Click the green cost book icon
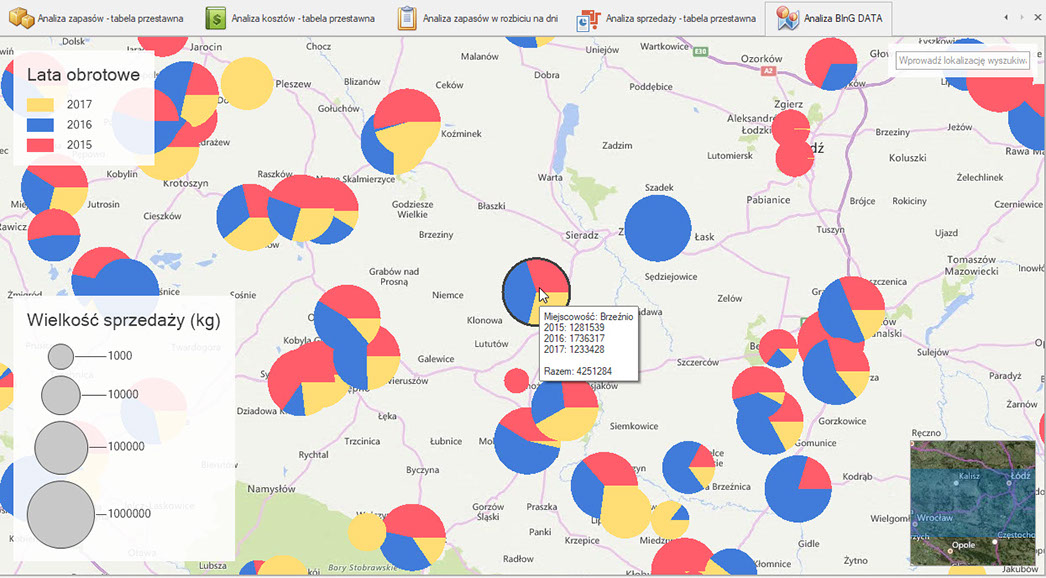 pos(215,18)
